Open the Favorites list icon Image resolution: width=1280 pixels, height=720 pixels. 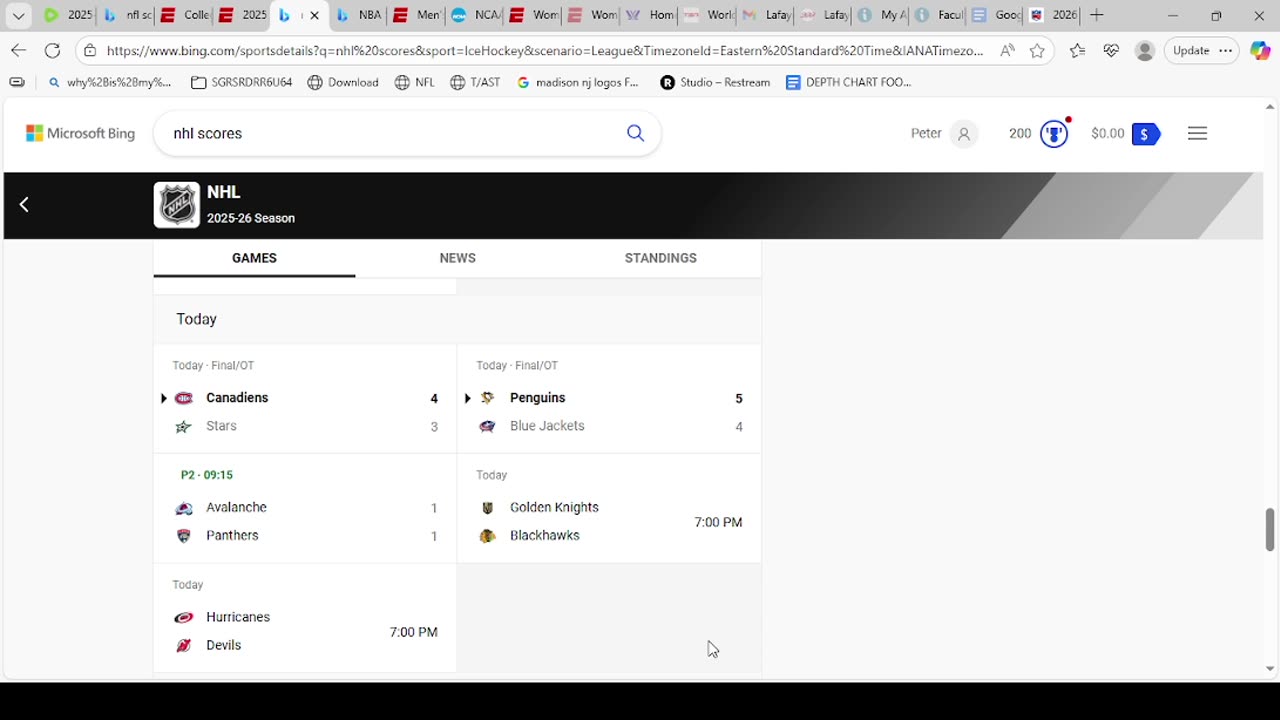1077,51
